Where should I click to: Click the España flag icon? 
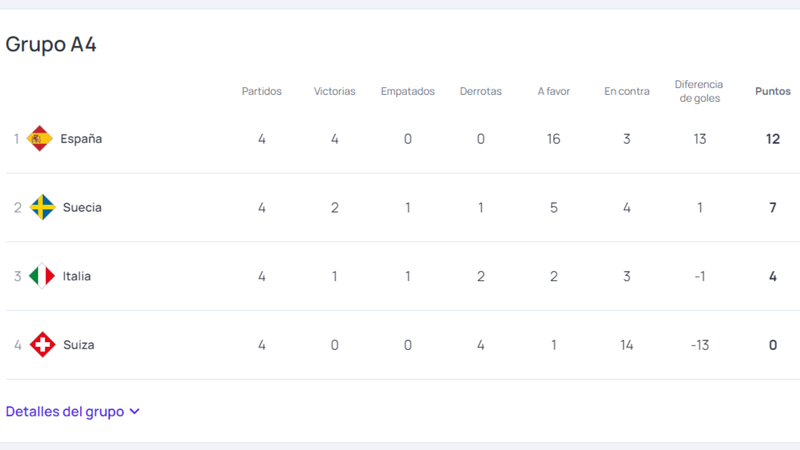click(x=40, y=139)
